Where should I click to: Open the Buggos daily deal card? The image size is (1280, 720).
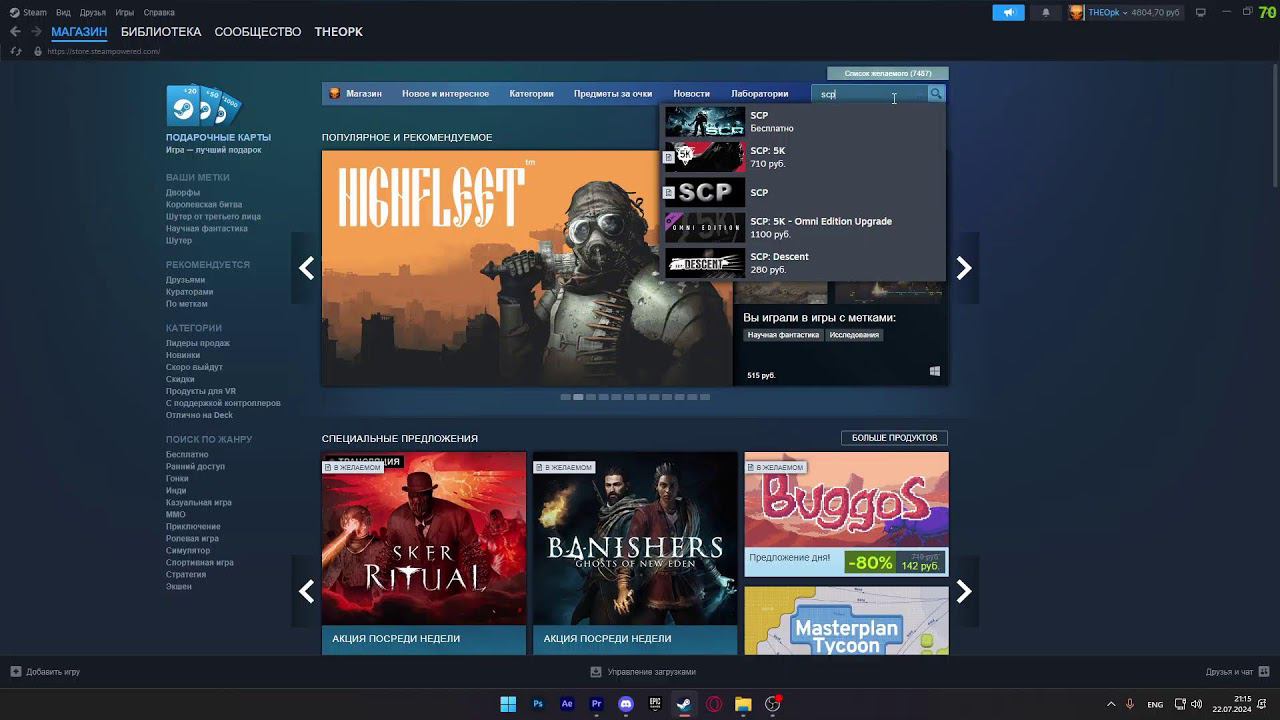click(846, 514)
